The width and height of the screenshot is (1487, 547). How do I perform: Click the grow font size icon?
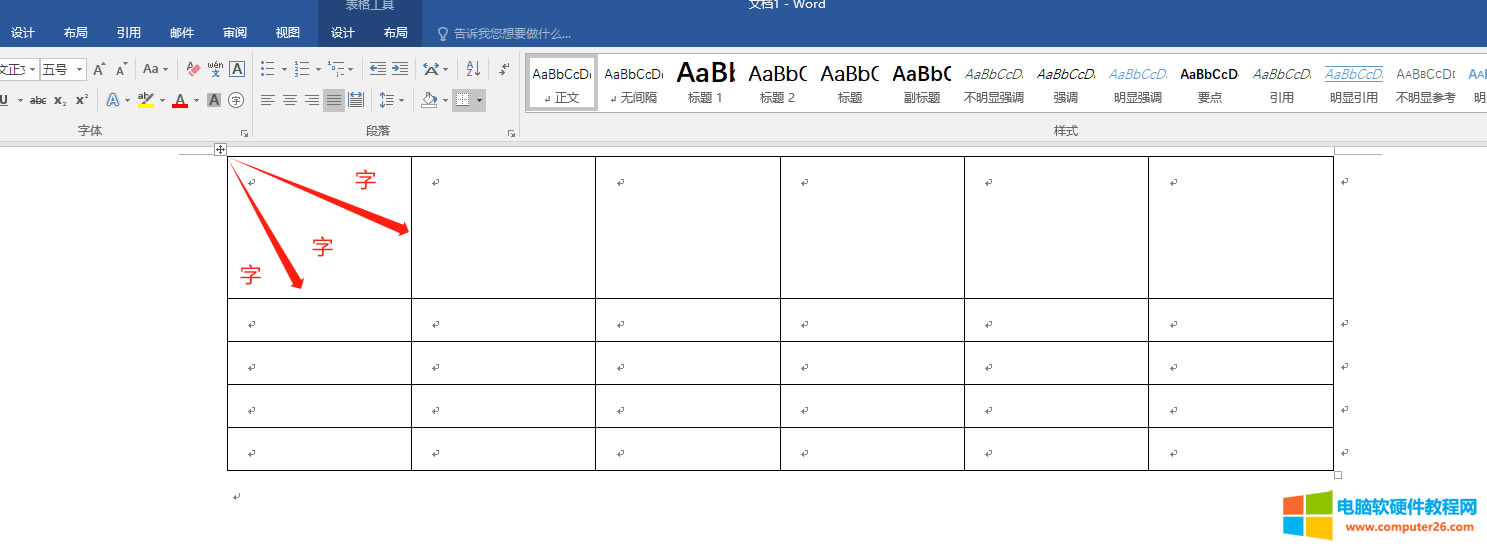coord(99,69)
